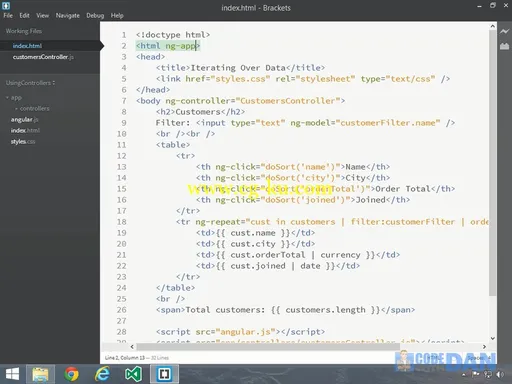
Task: Open Visual Studio from the taskbar
Action: 133,374
